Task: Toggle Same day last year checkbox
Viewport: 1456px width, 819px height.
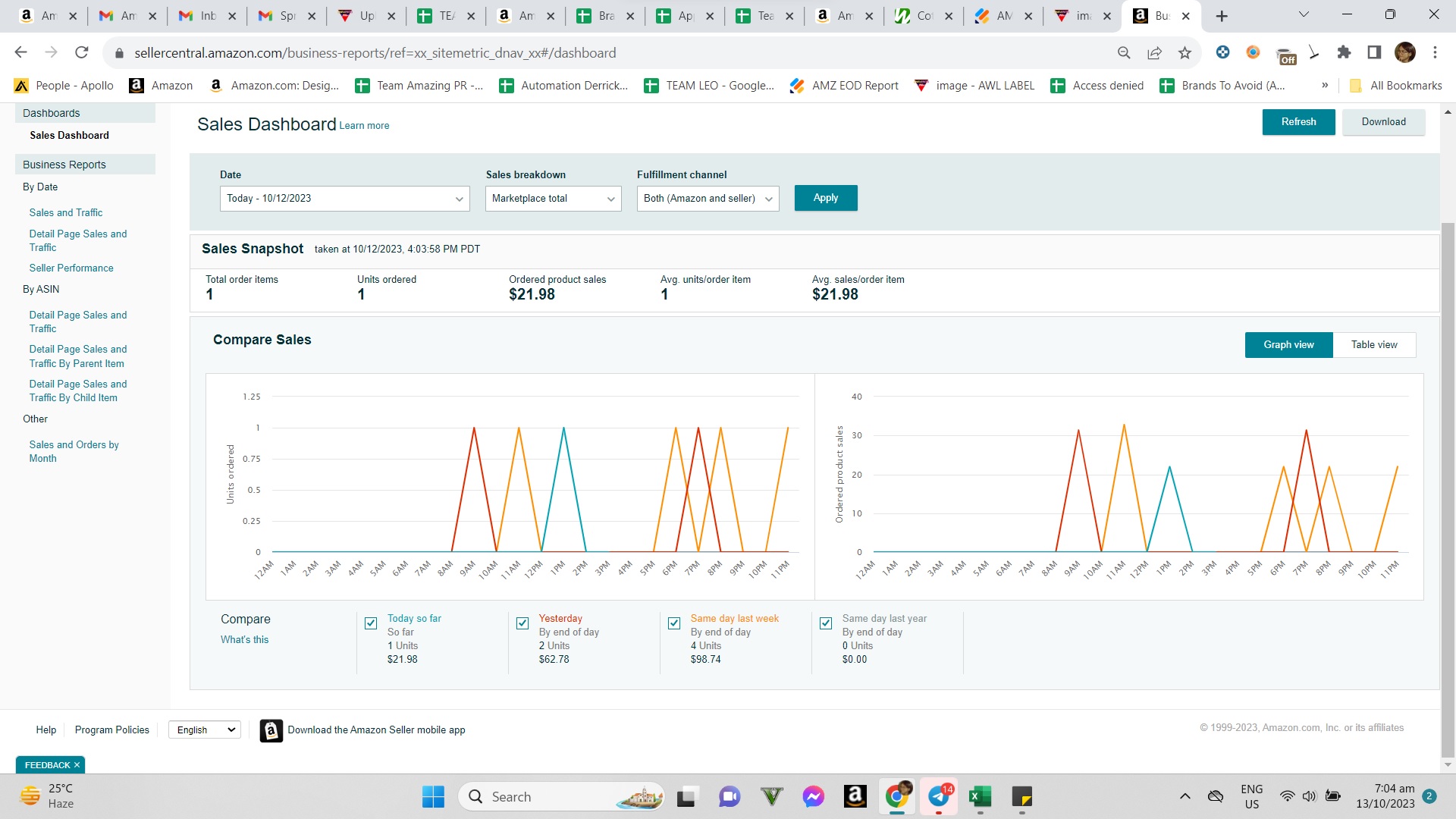Action: tap(826, 623)
